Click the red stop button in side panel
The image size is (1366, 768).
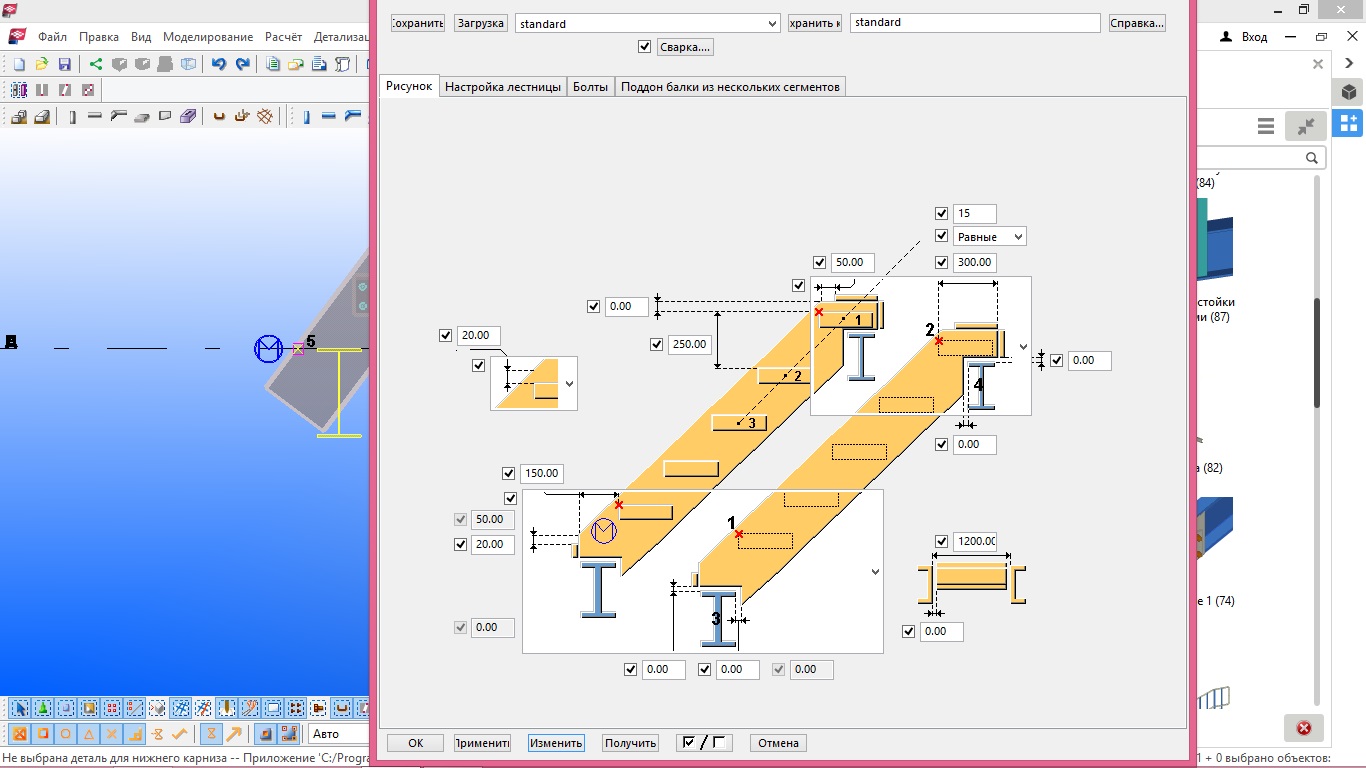(1303, 728)
